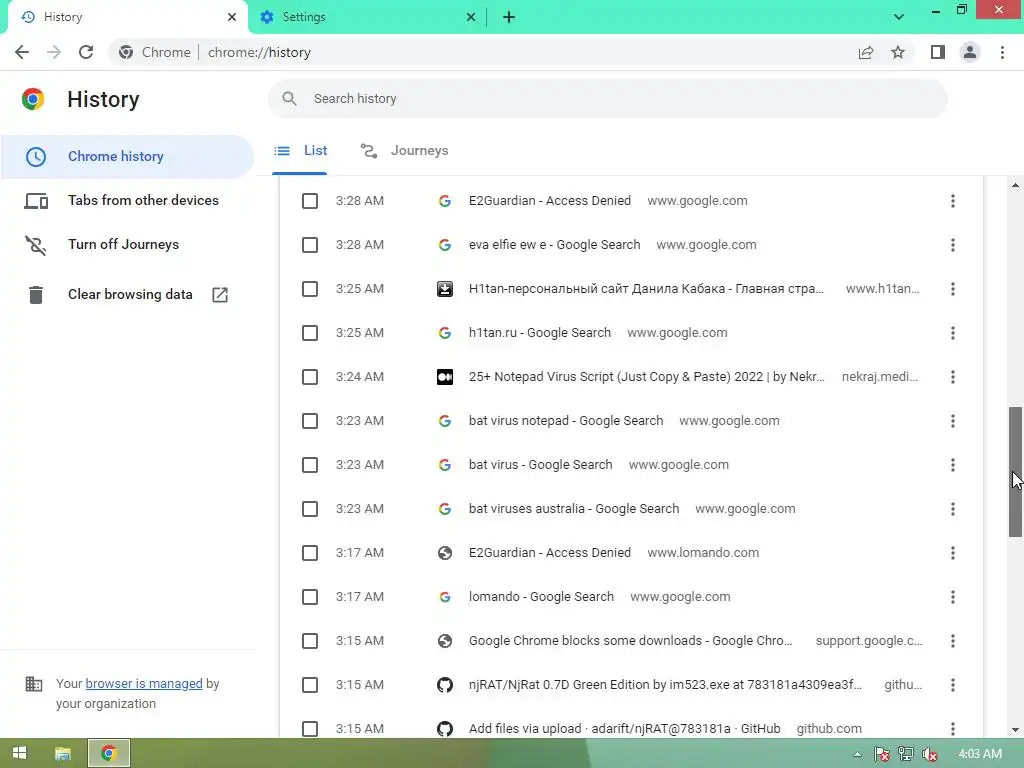
Task: Open Chrome's three-dot main menu
Action: [x=1002, y=52]
